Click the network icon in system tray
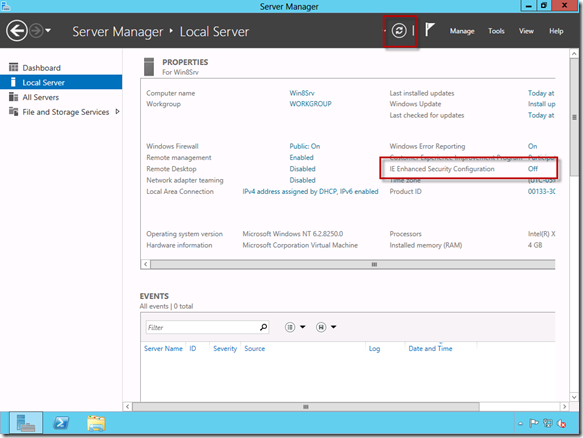This screenshot has width=583, height=438. click(548, 423)
